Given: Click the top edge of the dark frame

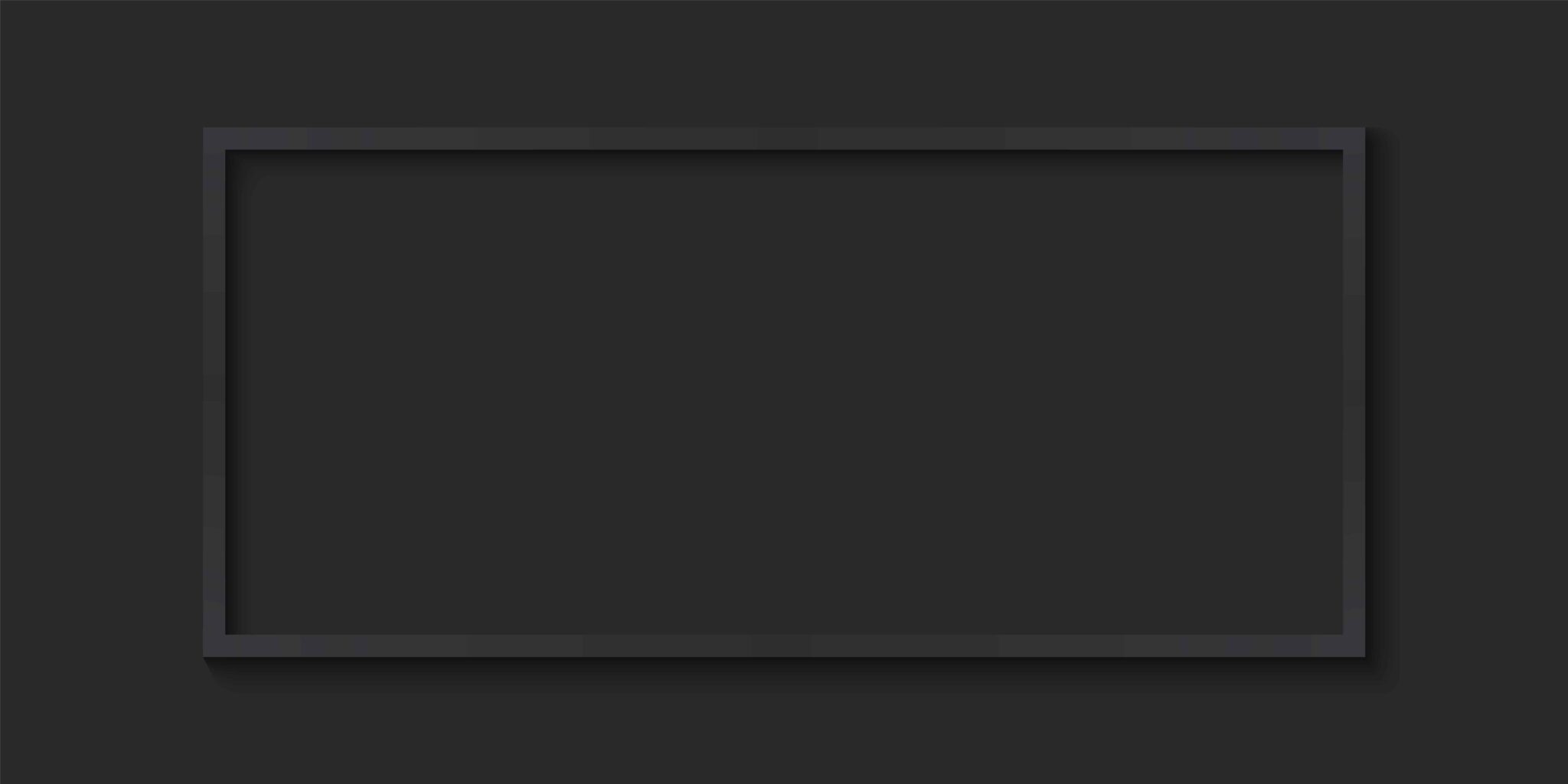Looking at the screenshot, I should [x=784, y=139].
